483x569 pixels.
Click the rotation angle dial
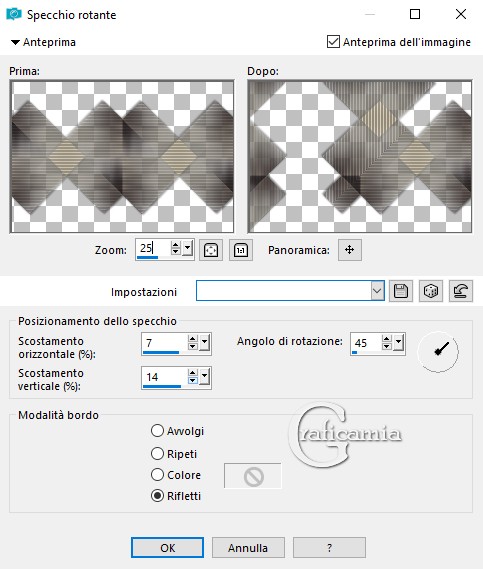pyautogui.click(x=438, y=351)
